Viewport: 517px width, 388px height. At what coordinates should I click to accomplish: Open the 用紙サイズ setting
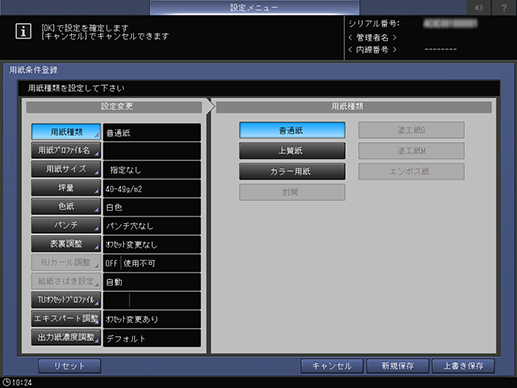click(66, 169)
